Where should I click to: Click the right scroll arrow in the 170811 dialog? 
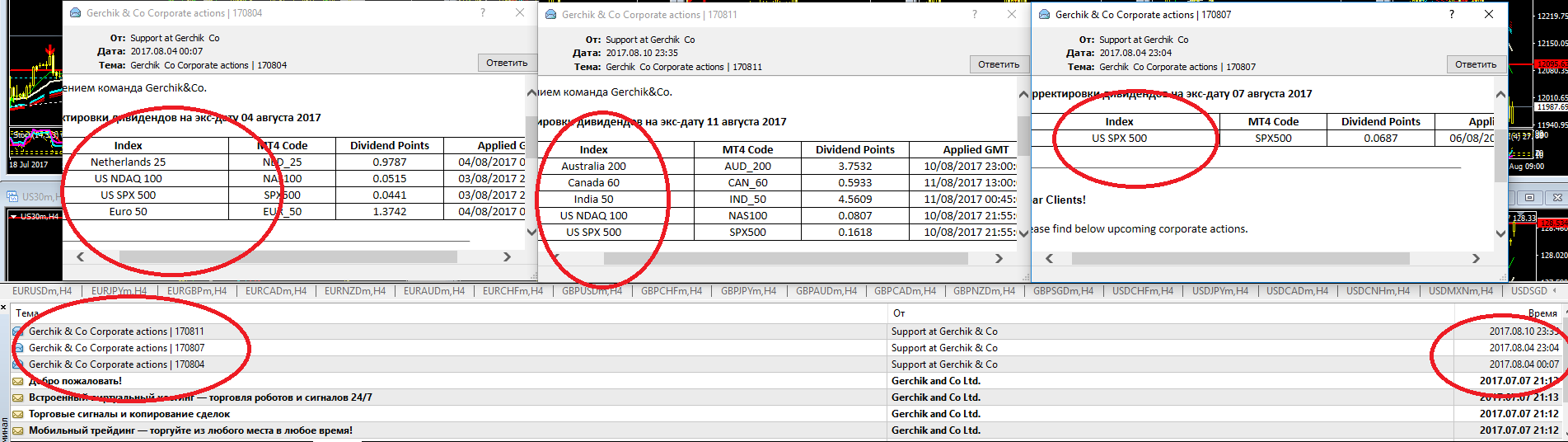click(x=999, y=258)
